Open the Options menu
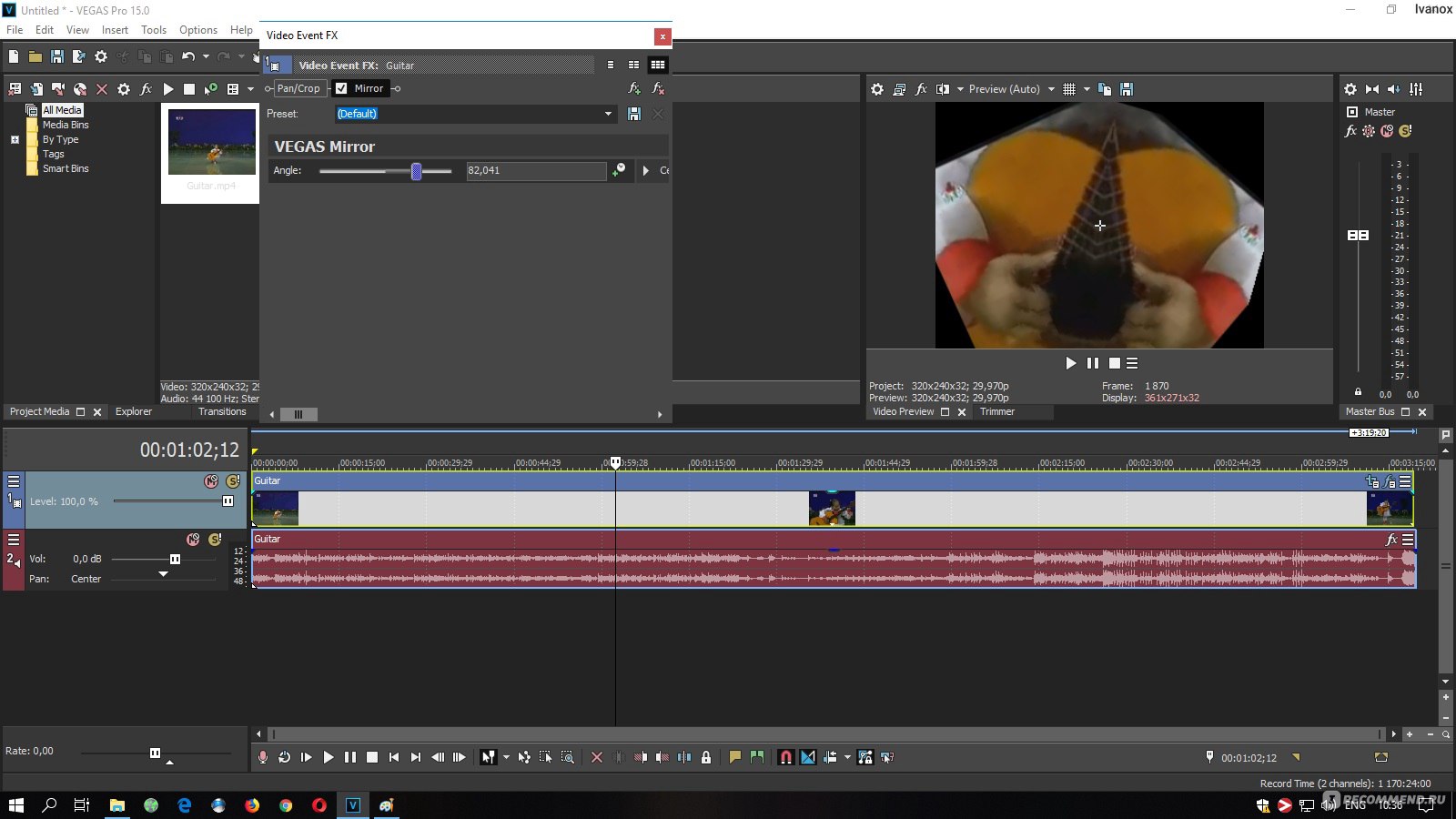 pos(198,30)
